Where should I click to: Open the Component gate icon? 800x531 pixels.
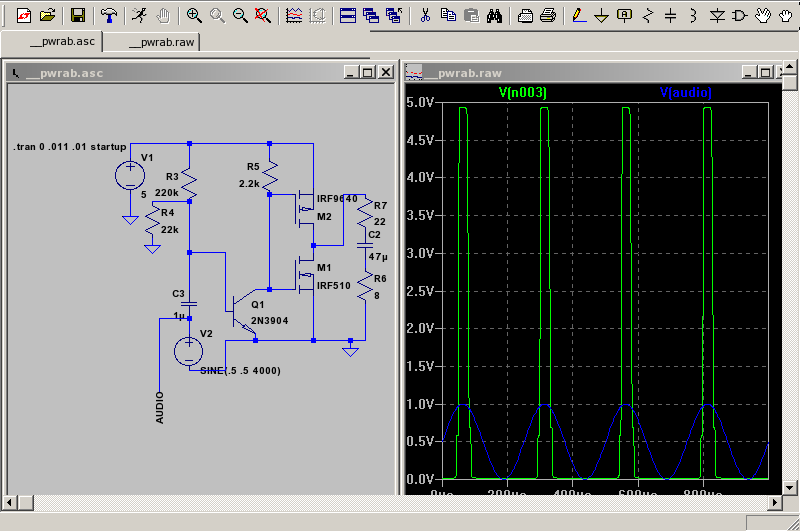tap(740, 15)
